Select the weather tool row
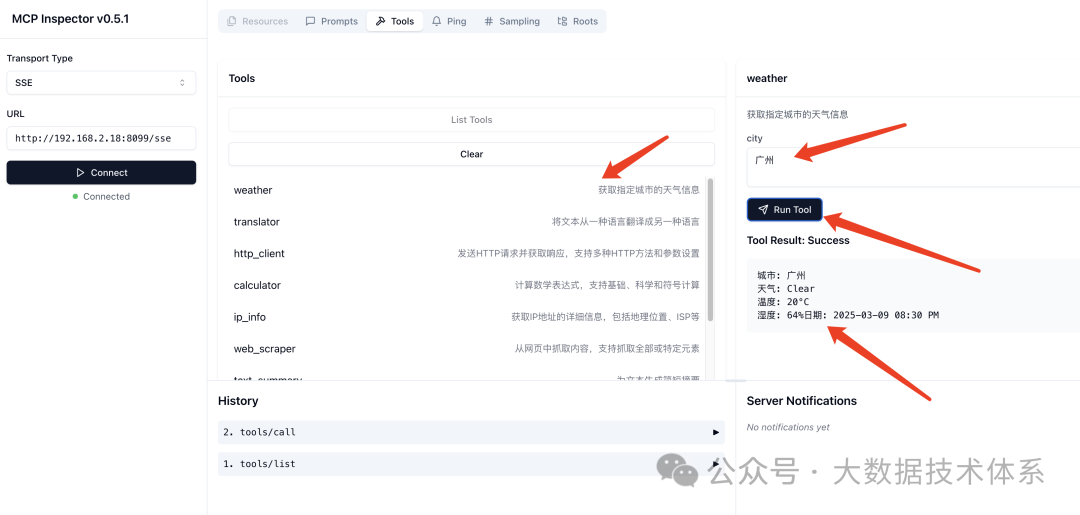The image size is (1080, 515). tap(466, 190)
